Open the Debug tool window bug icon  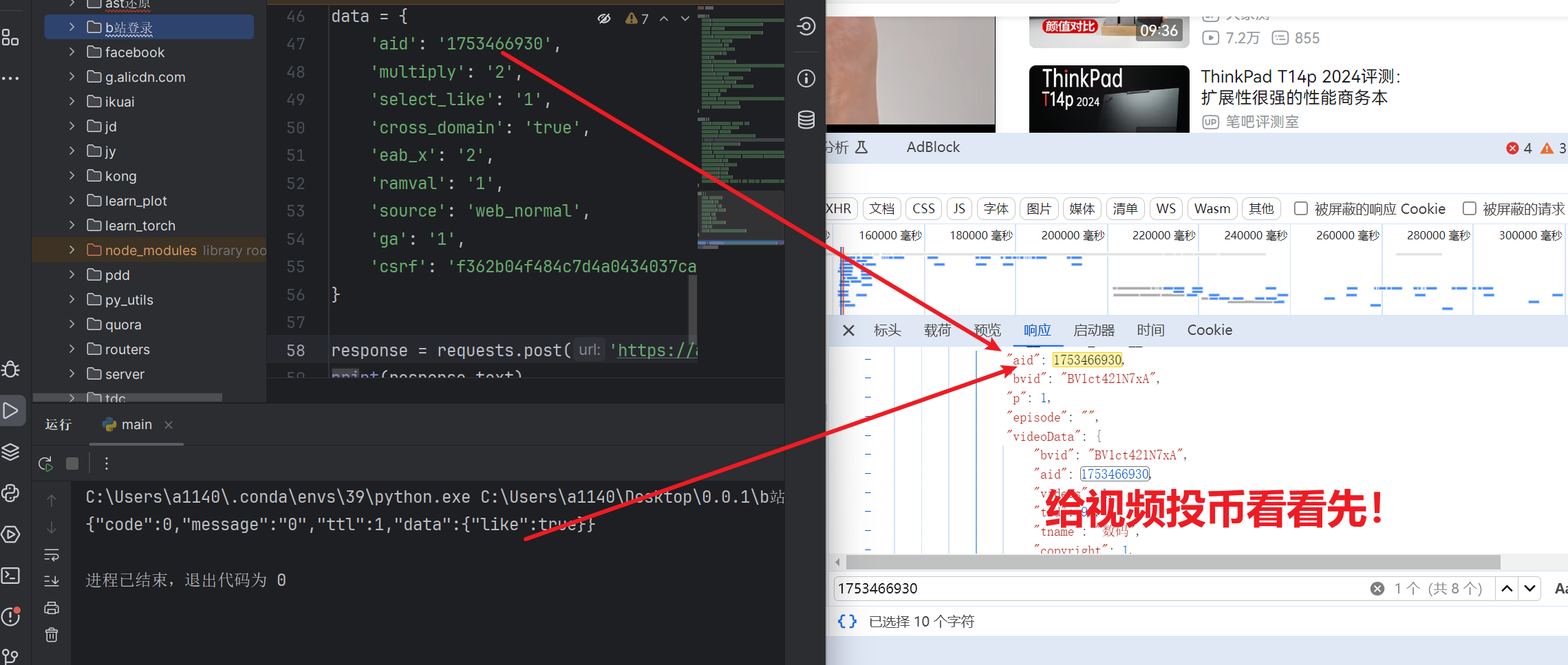10,369
